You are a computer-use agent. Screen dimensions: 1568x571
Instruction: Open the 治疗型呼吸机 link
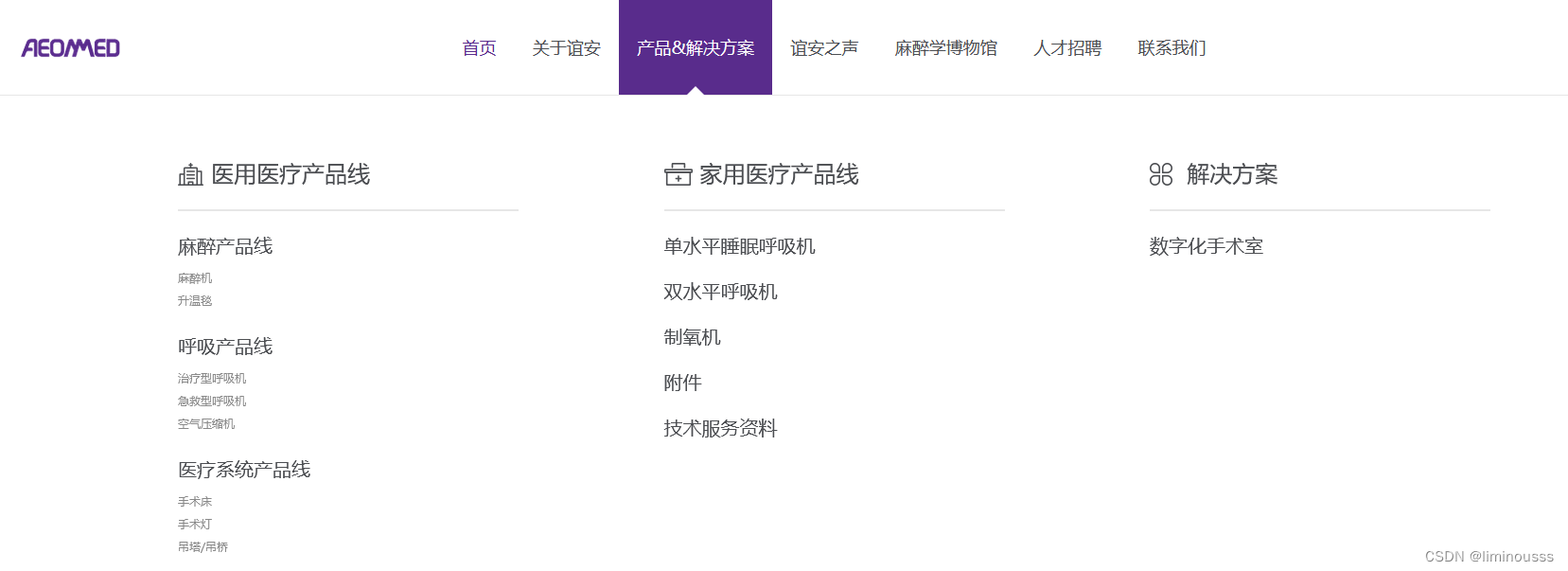212,379
